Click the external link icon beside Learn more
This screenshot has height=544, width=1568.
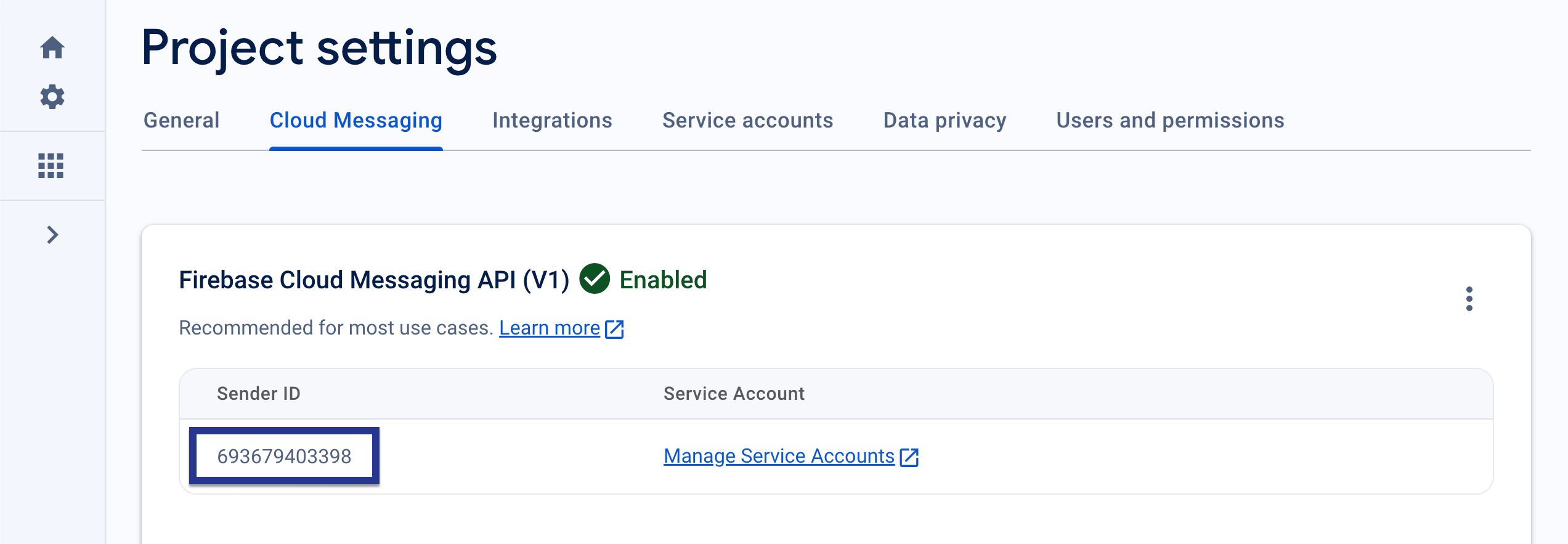[614, 329]
